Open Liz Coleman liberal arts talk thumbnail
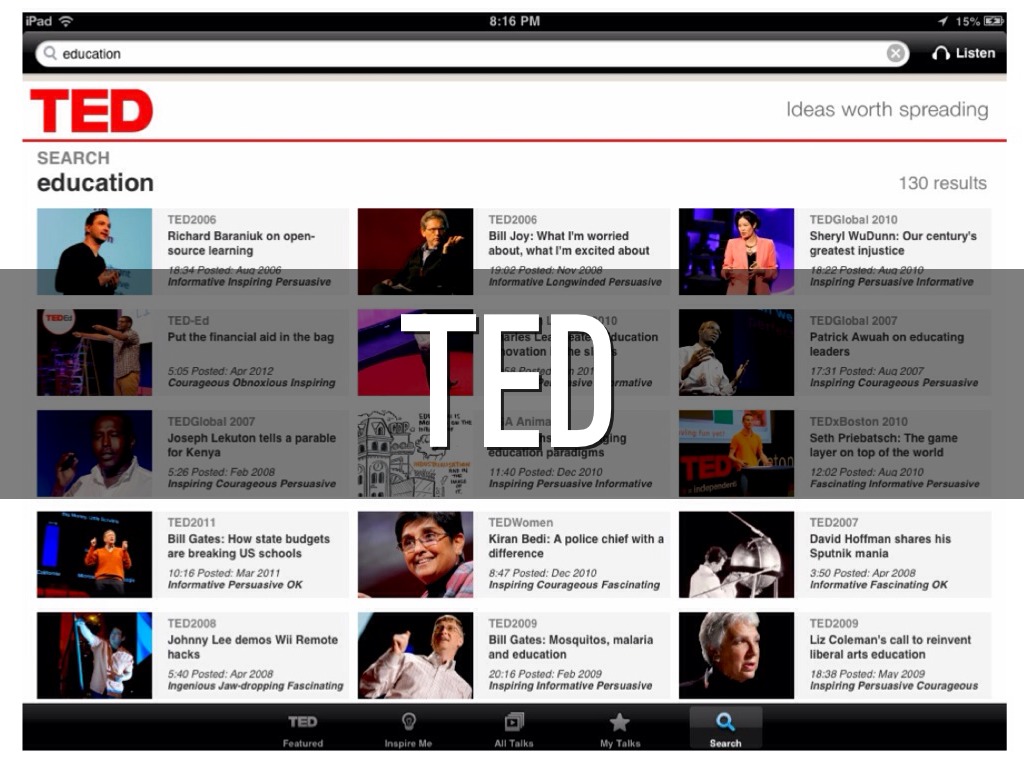1024x768 pixels. [x=736, y=655]
